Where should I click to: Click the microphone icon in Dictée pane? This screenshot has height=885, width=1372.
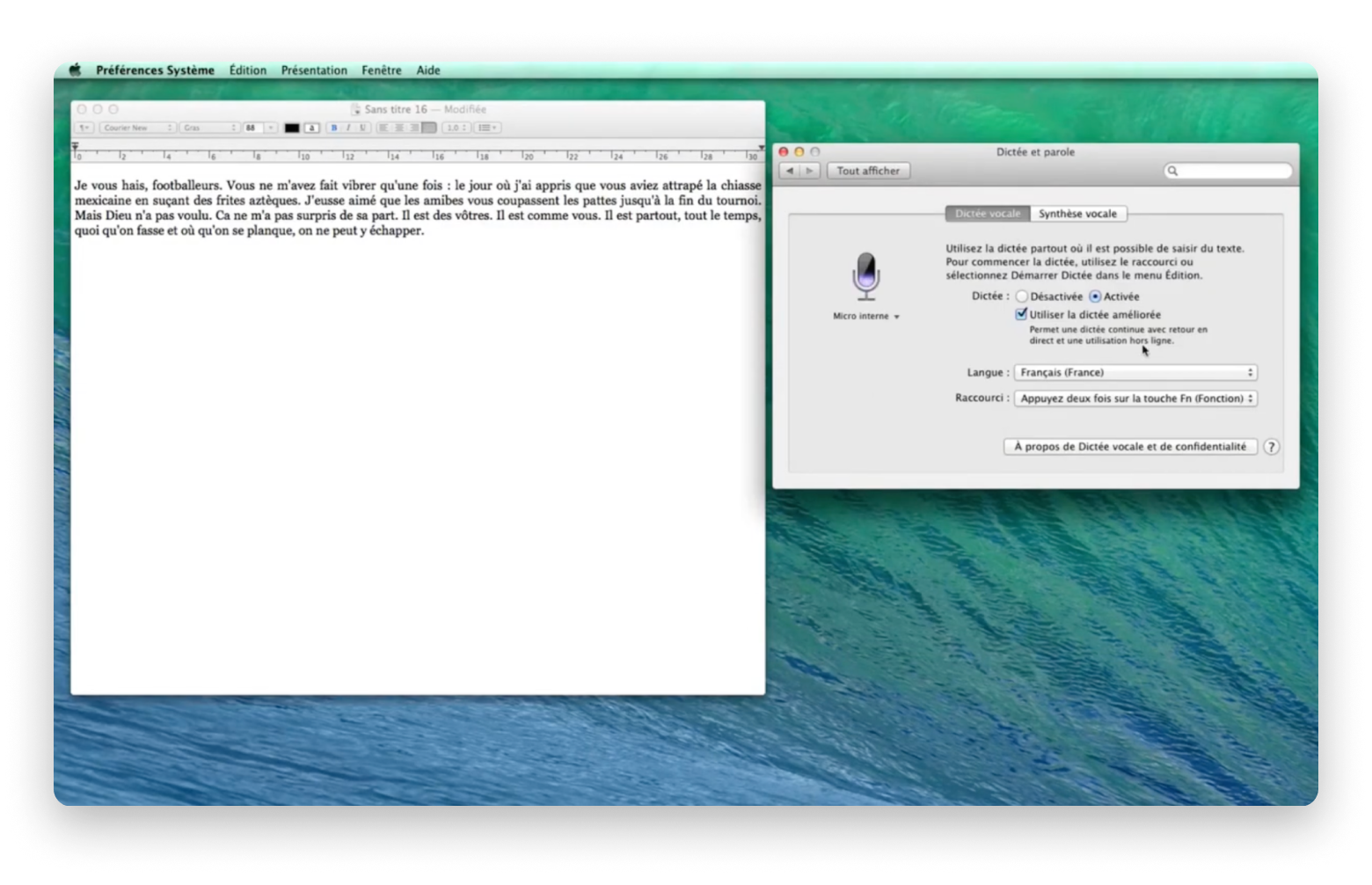866,276
